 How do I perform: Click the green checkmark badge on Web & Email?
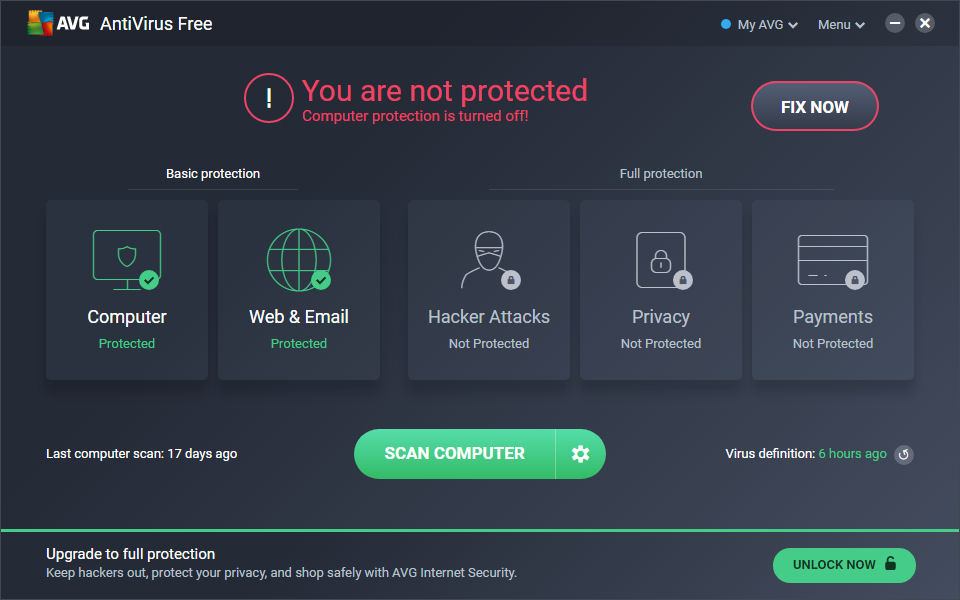321,280
